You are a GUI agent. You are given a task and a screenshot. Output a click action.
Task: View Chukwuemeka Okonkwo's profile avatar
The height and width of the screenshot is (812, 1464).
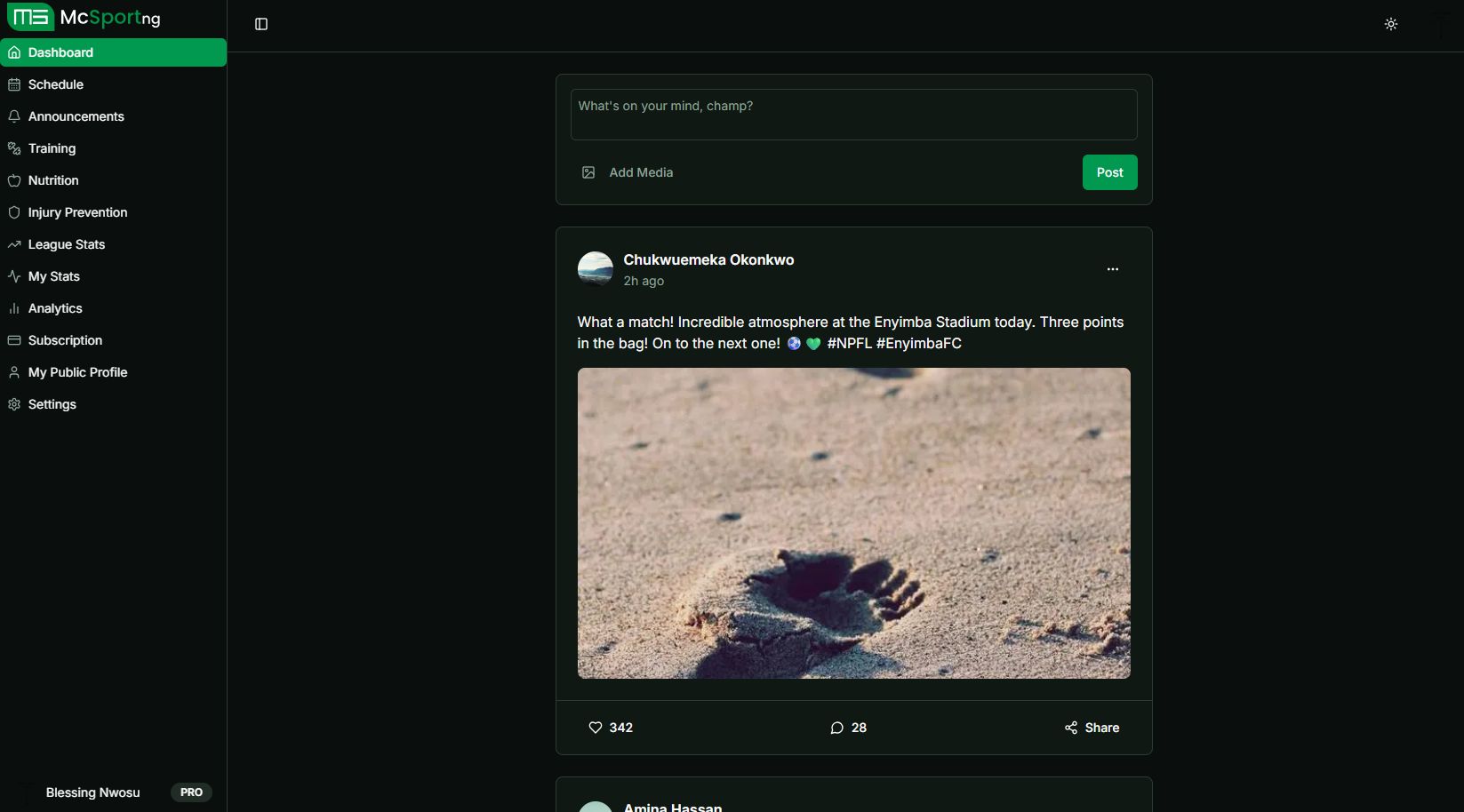click(596, 268)
